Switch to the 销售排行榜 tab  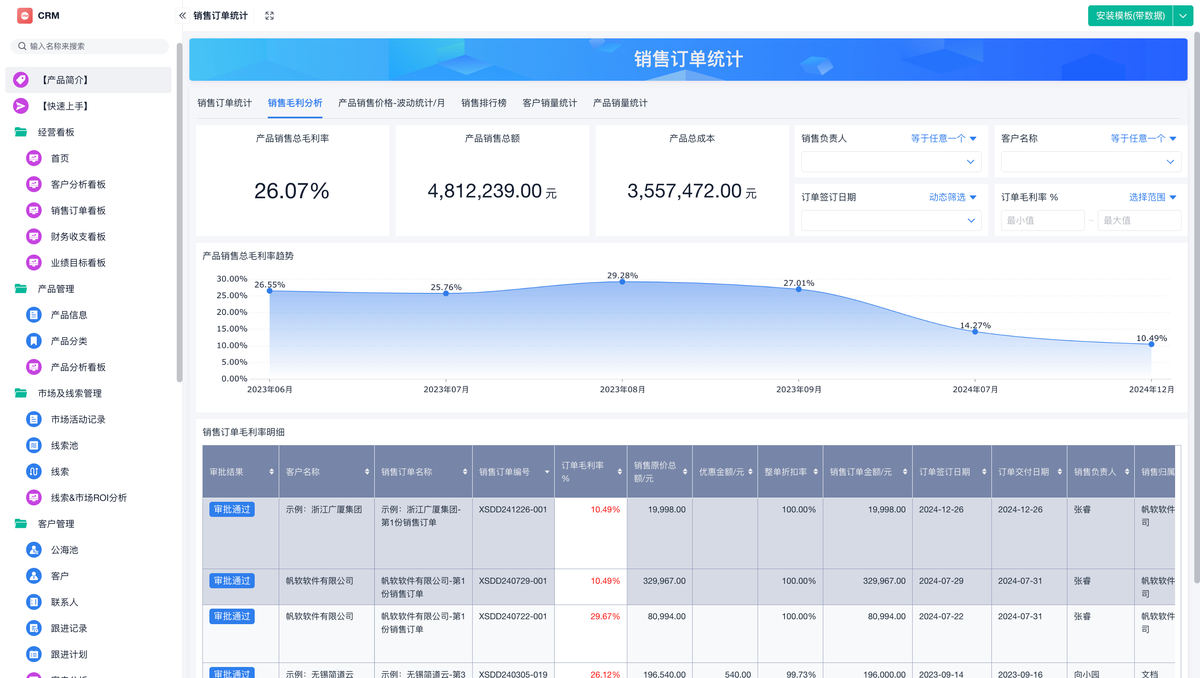(x=483, y=103)
